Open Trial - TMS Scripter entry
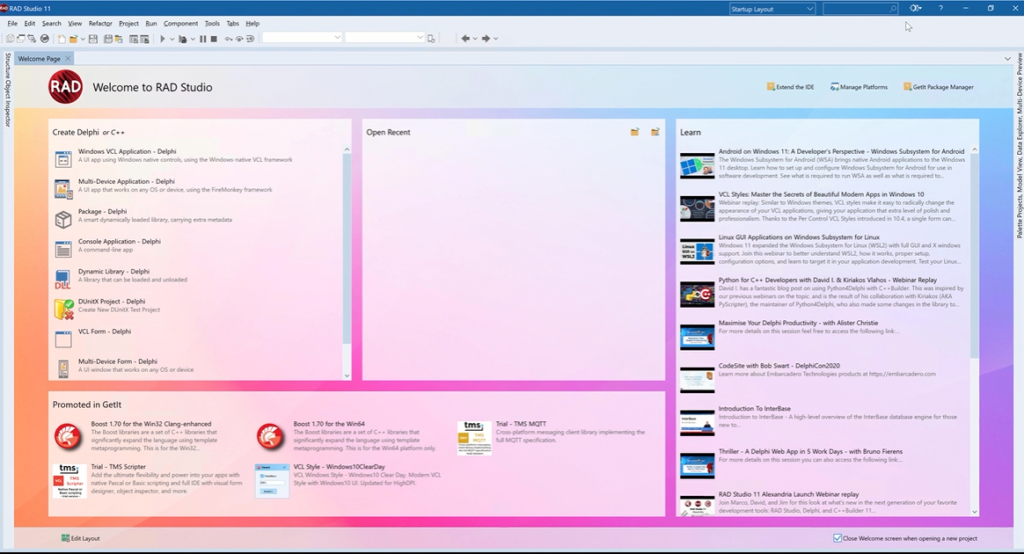Viewport: 1024px width, 554px height. point(148,479)
